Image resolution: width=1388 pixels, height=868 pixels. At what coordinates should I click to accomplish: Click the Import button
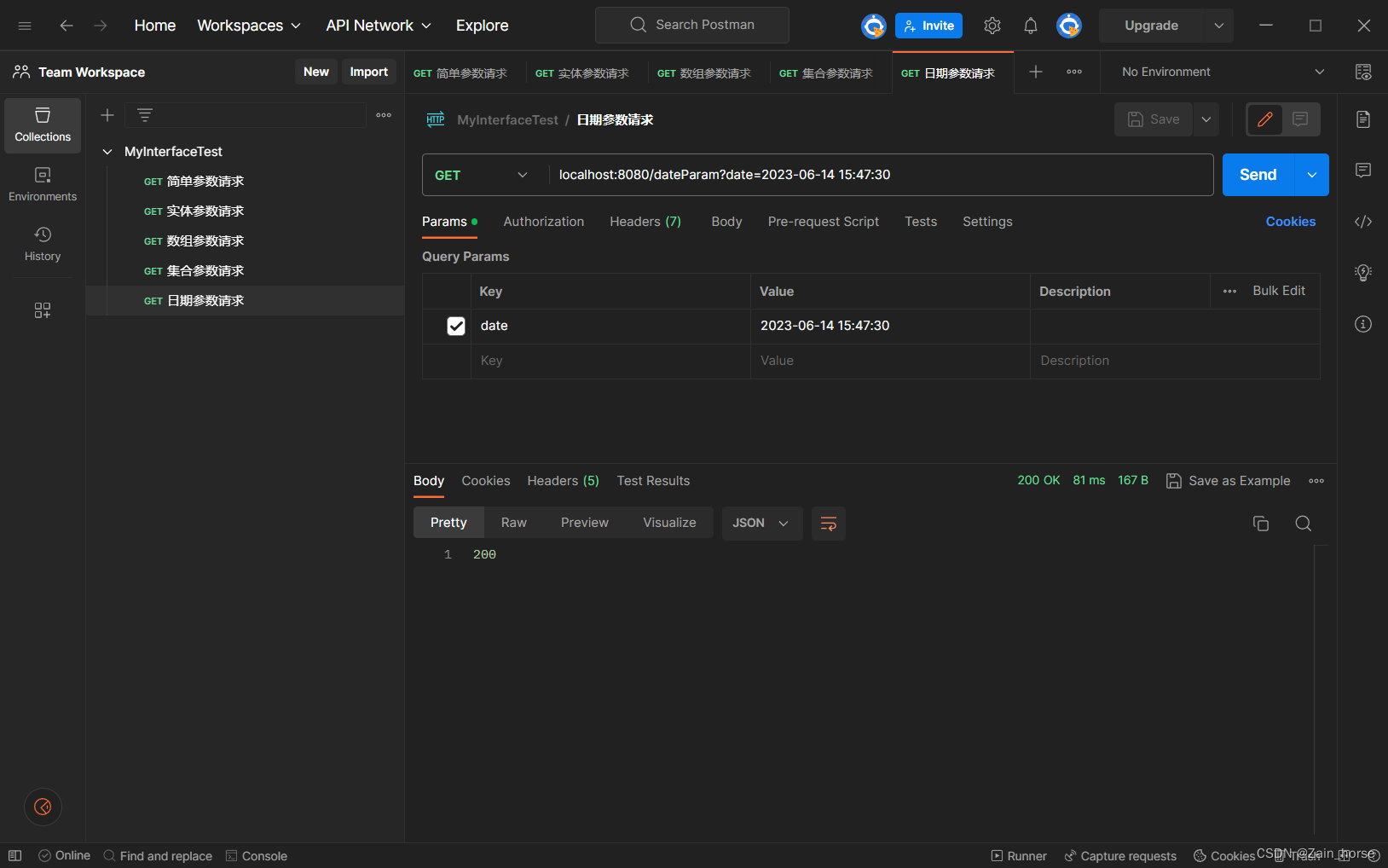369,72
